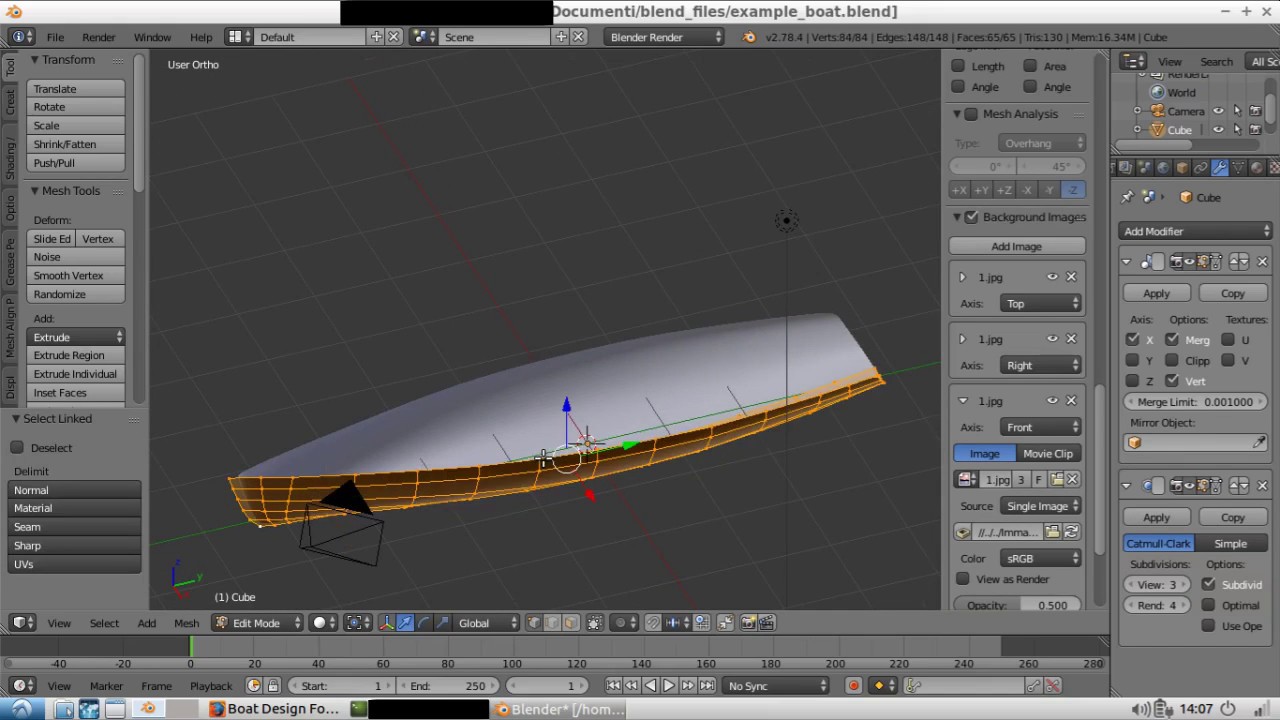Toggle pin icon in properties header
The height and width of the screenshot is (720, 1280).
1127,197
